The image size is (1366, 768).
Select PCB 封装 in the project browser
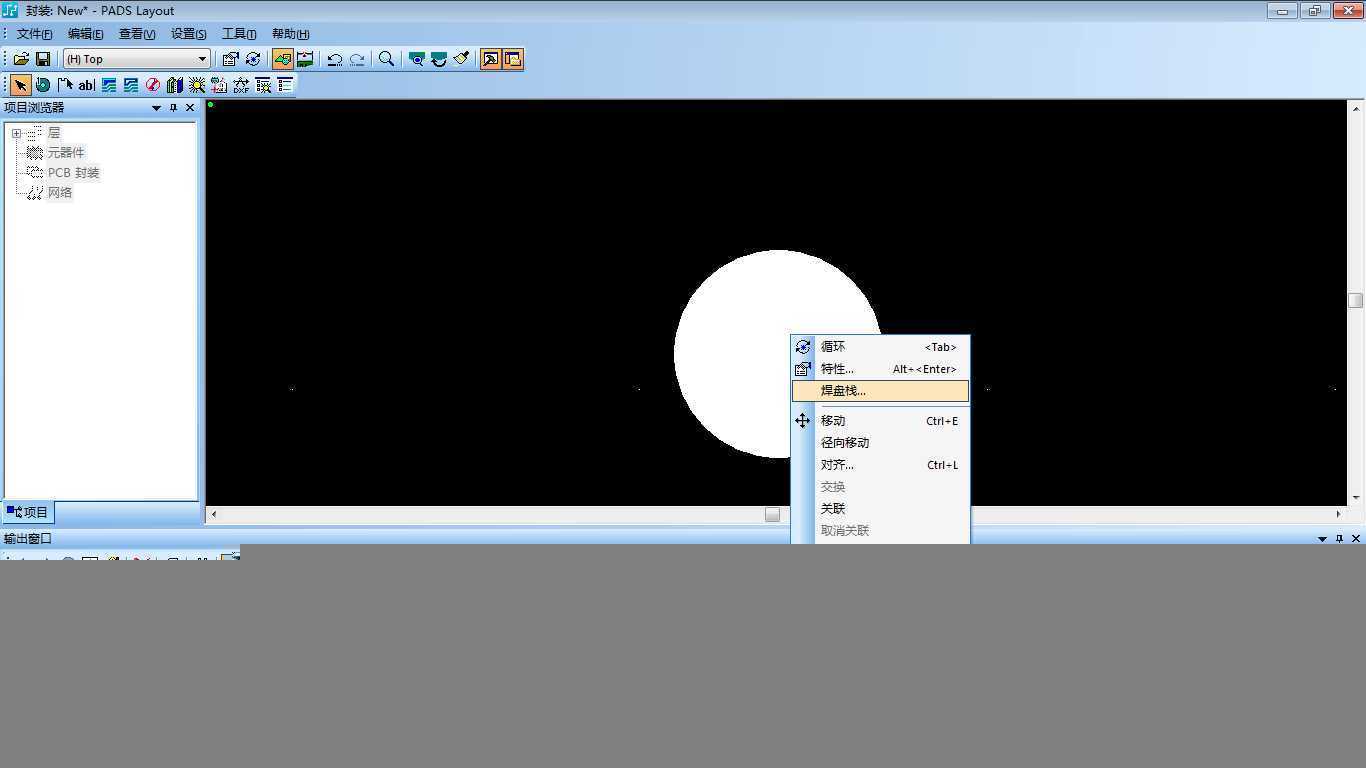[x=73, y=173]
